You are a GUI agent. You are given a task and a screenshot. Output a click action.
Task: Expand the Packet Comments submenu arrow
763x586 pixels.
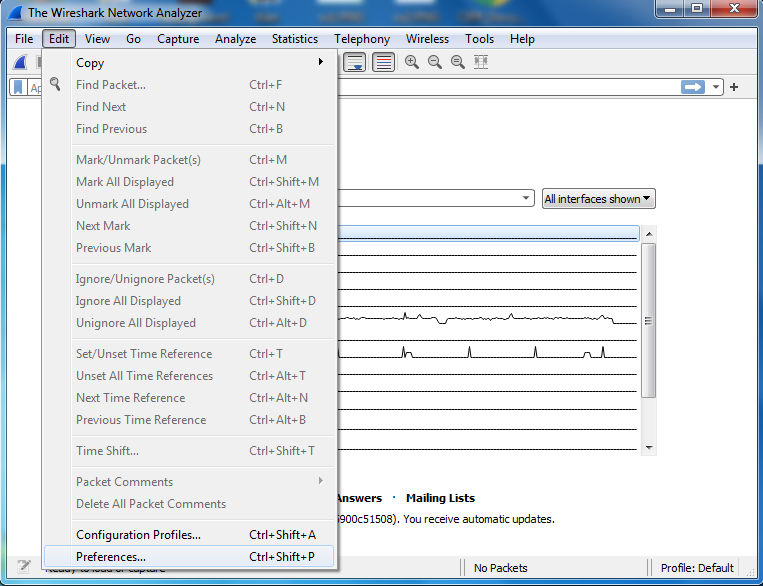coord(321,481)
